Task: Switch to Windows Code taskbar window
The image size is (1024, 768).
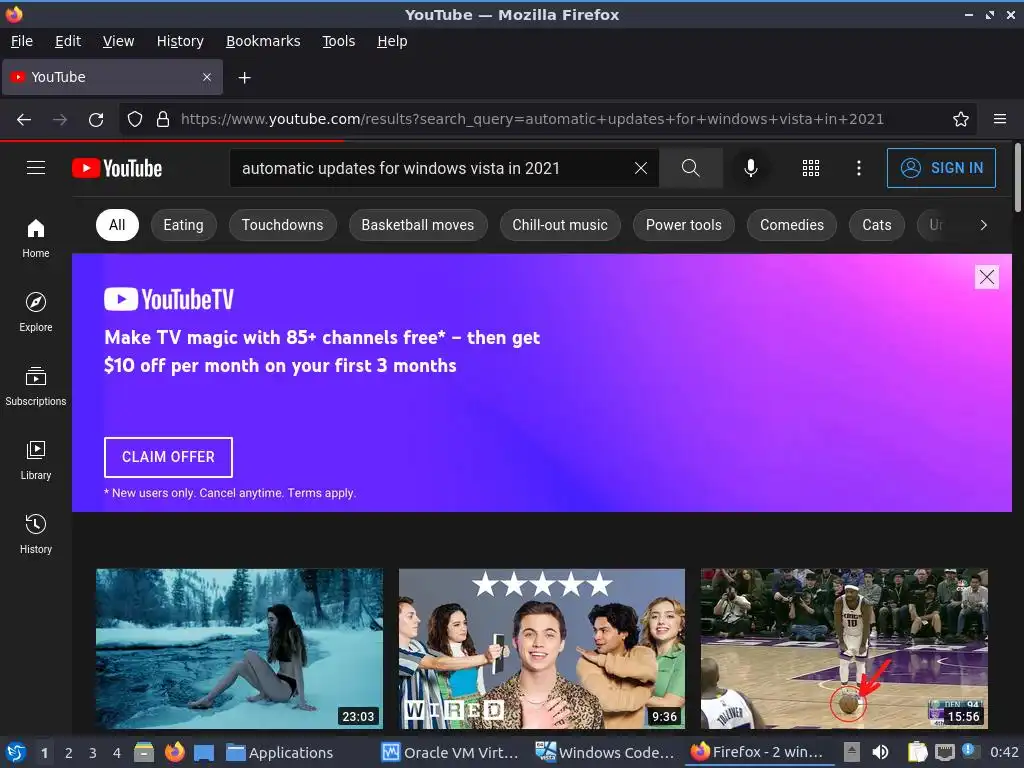Action: pyautogui.click(x=605, y=752)
